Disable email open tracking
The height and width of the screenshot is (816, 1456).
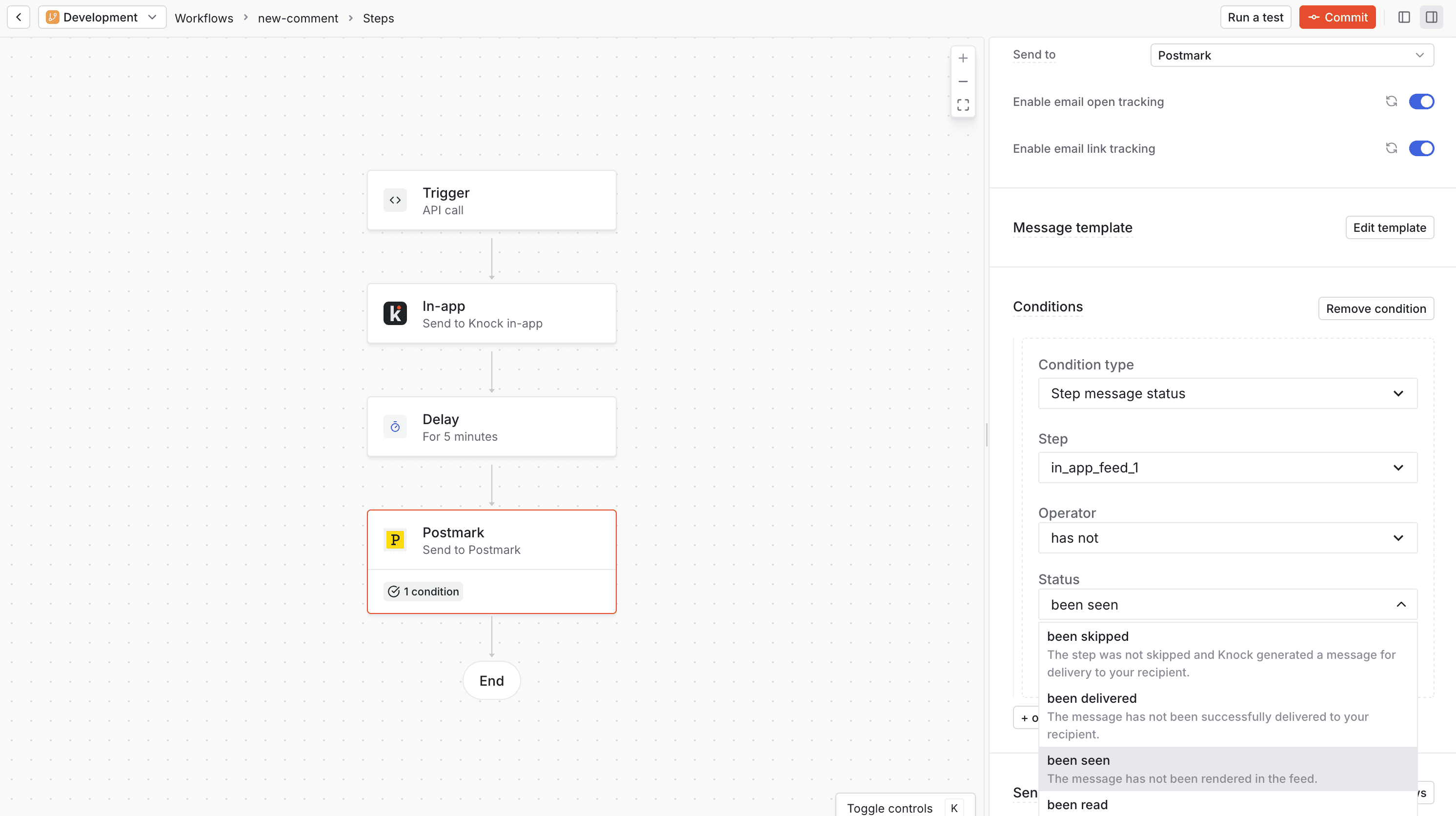coord(1422,101)
